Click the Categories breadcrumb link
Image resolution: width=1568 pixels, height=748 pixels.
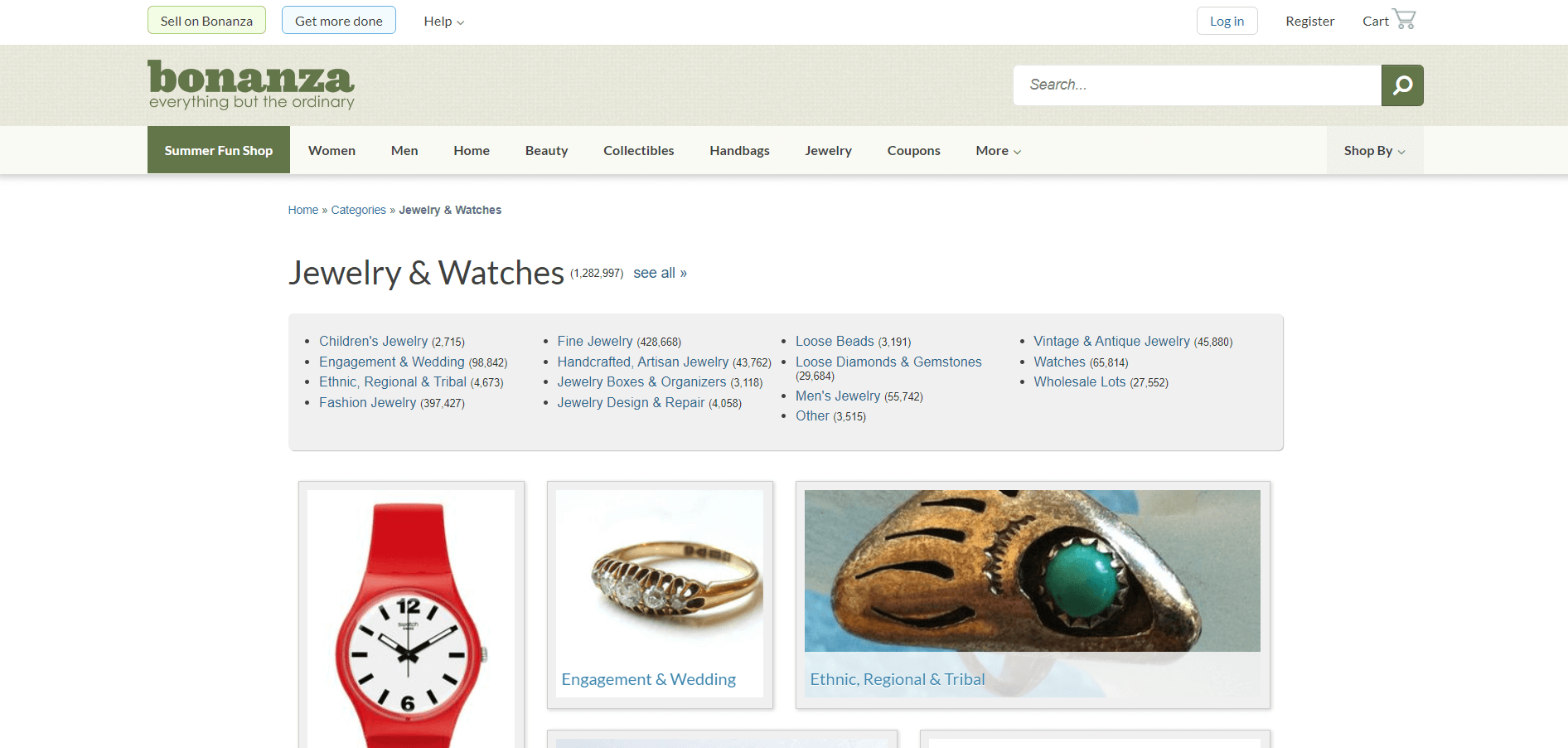tap(359, 210)
